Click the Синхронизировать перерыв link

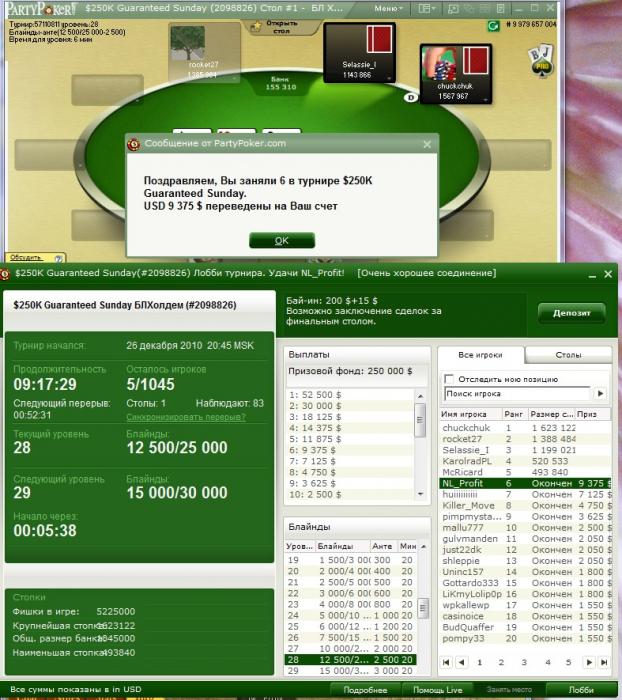[x=186, y=417]
